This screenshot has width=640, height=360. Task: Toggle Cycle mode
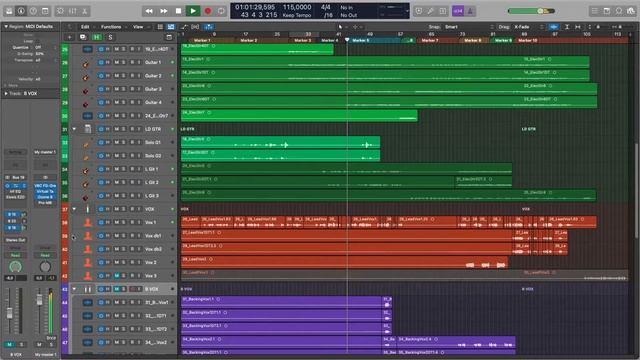[221, 11]
